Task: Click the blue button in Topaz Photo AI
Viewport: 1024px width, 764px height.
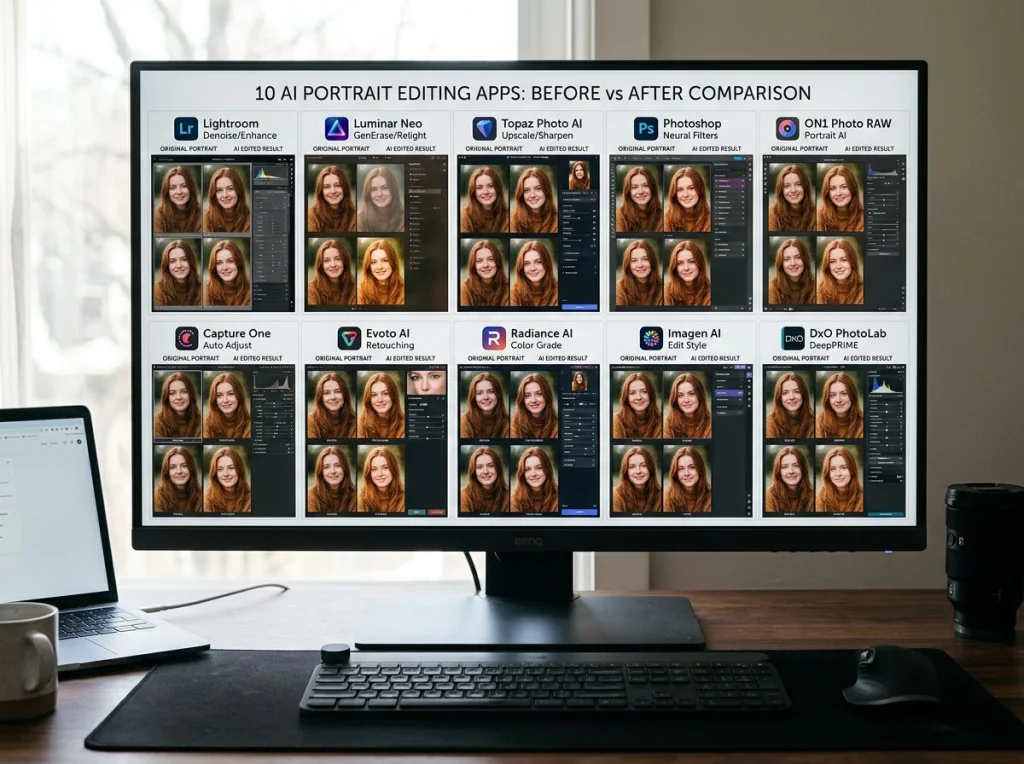Action: [579, 306]
